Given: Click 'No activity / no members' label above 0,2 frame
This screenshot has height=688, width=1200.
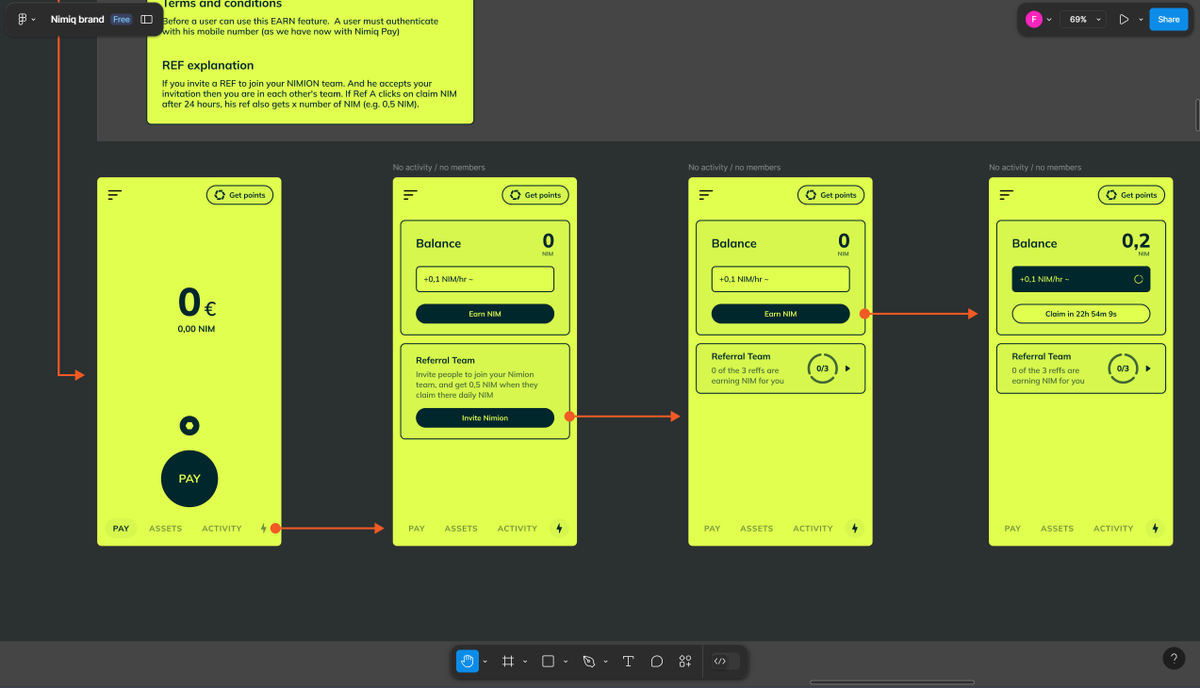Looking at the screenshot, I should point(1035,167).
